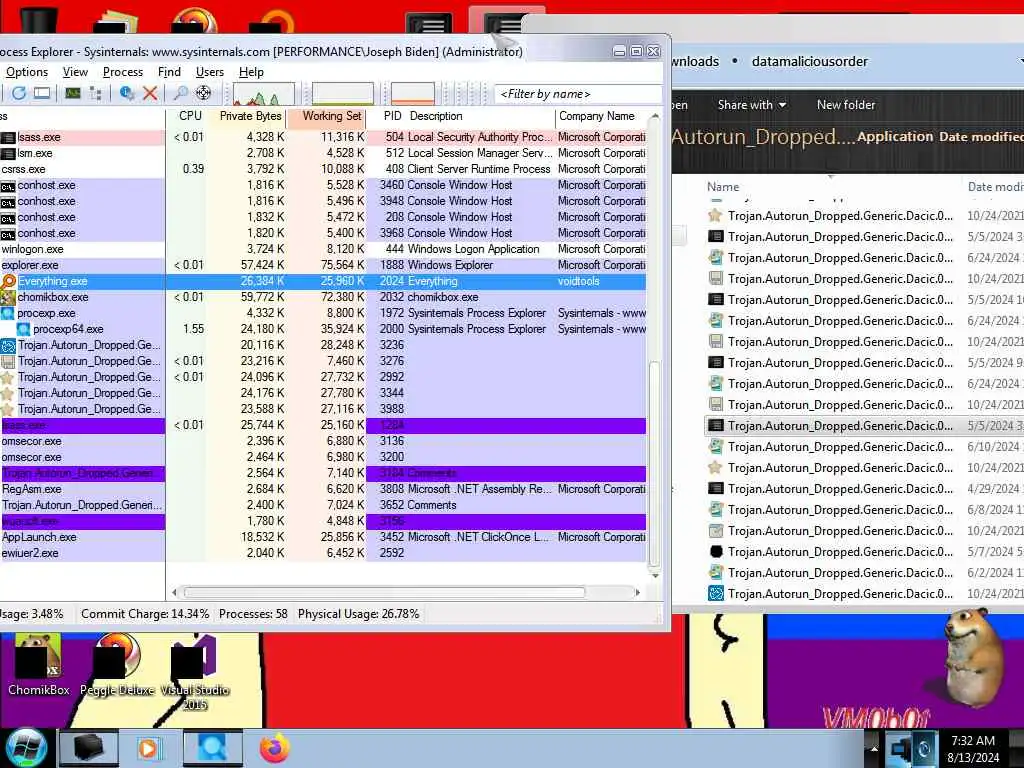This screenshot has height=768, width=1024.
Task: Open Properties with the blue gear icon
Action: [x=127, y=93]
